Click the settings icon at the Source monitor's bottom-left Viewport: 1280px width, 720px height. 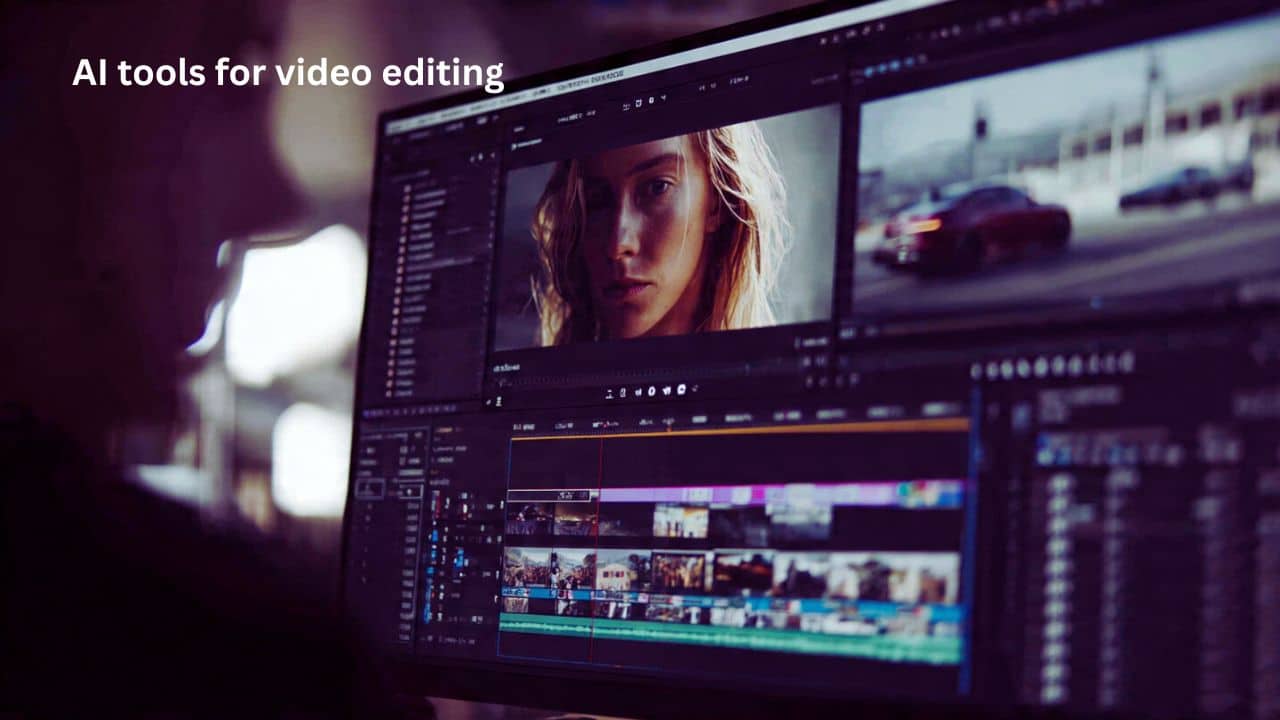tap(497, 401)
